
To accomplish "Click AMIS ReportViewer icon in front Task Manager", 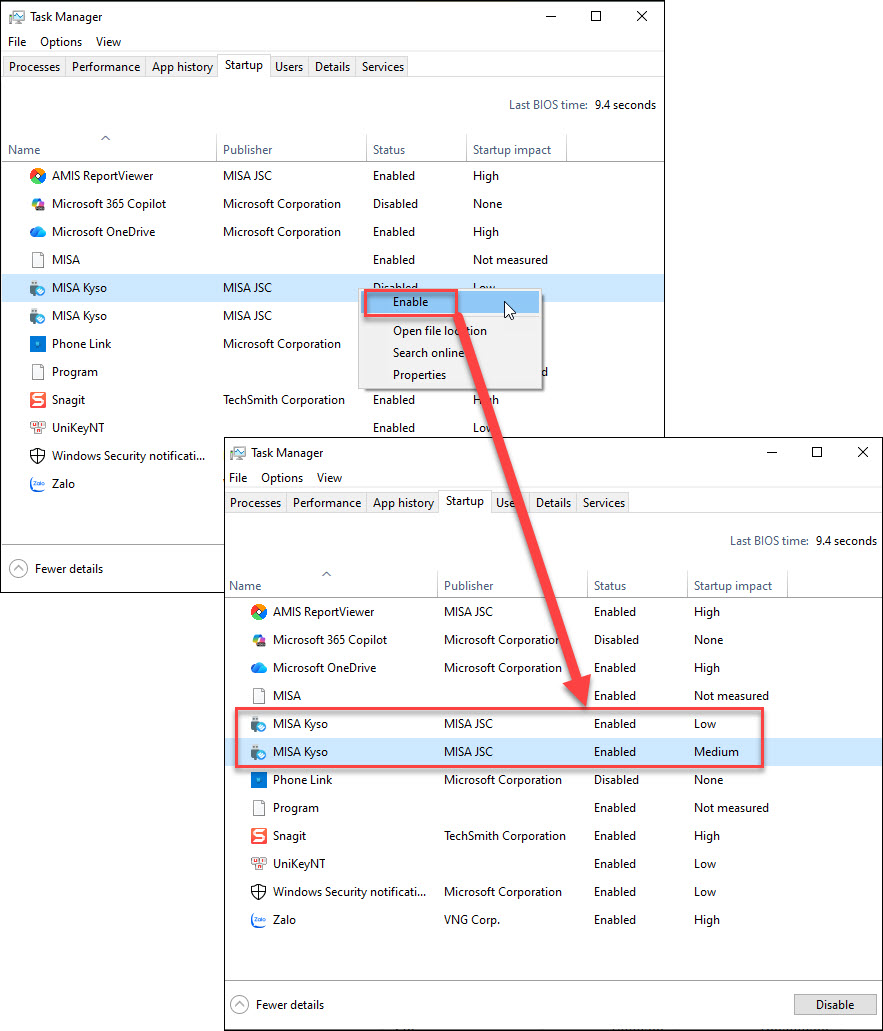I will [x=258, y=611].
